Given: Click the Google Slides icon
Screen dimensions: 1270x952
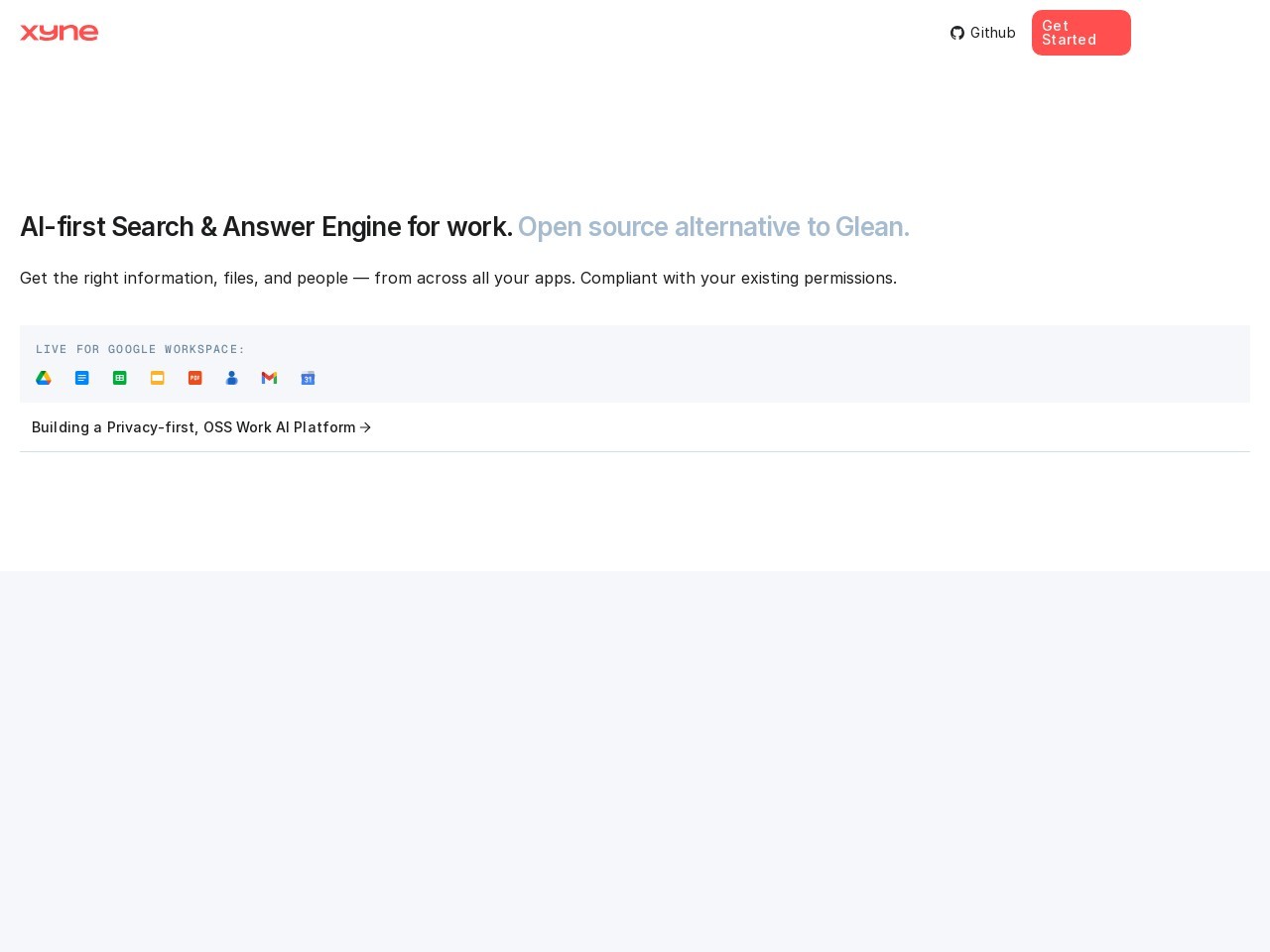Looking at the screenshot, I should tap(158, 378).
